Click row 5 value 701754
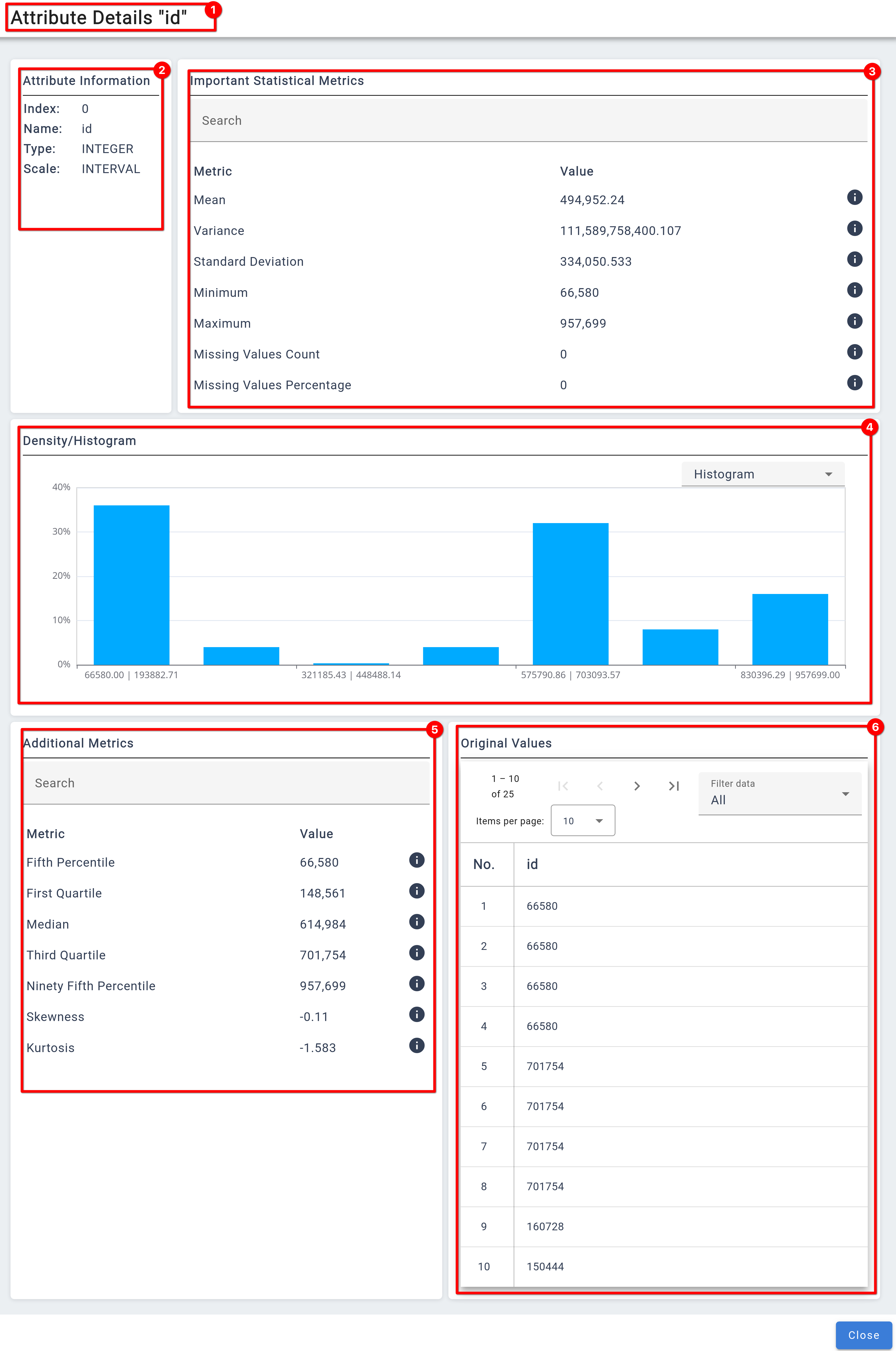The height and width of the screenshot is (1351, 896). 545,1066
